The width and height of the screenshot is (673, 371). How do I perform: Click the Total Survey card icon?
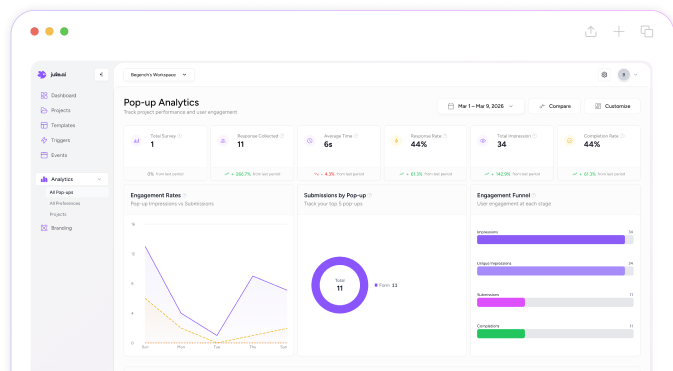click(136, 140)
